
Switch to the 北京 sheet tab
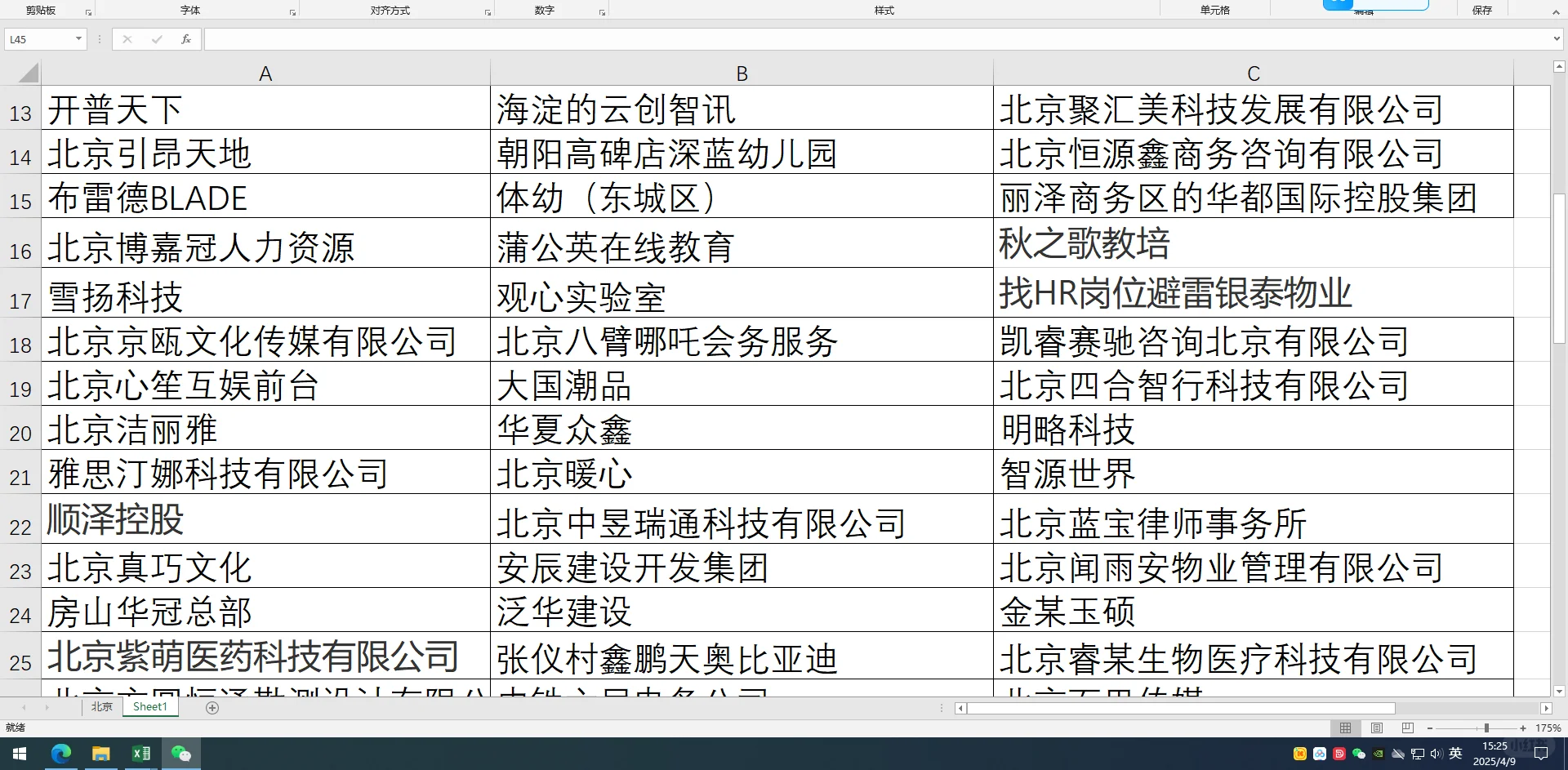102,707
